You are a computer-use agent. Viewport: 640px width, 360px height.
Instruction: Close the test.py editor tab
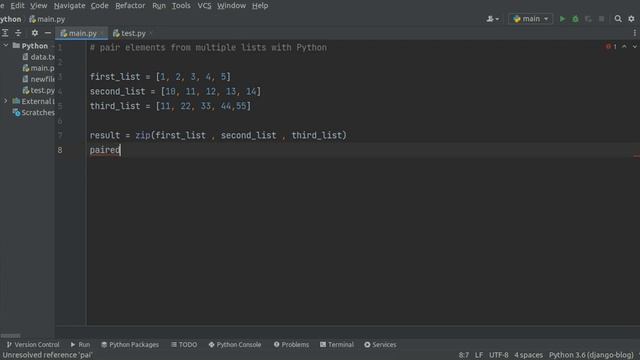click(x=151, y=33)
